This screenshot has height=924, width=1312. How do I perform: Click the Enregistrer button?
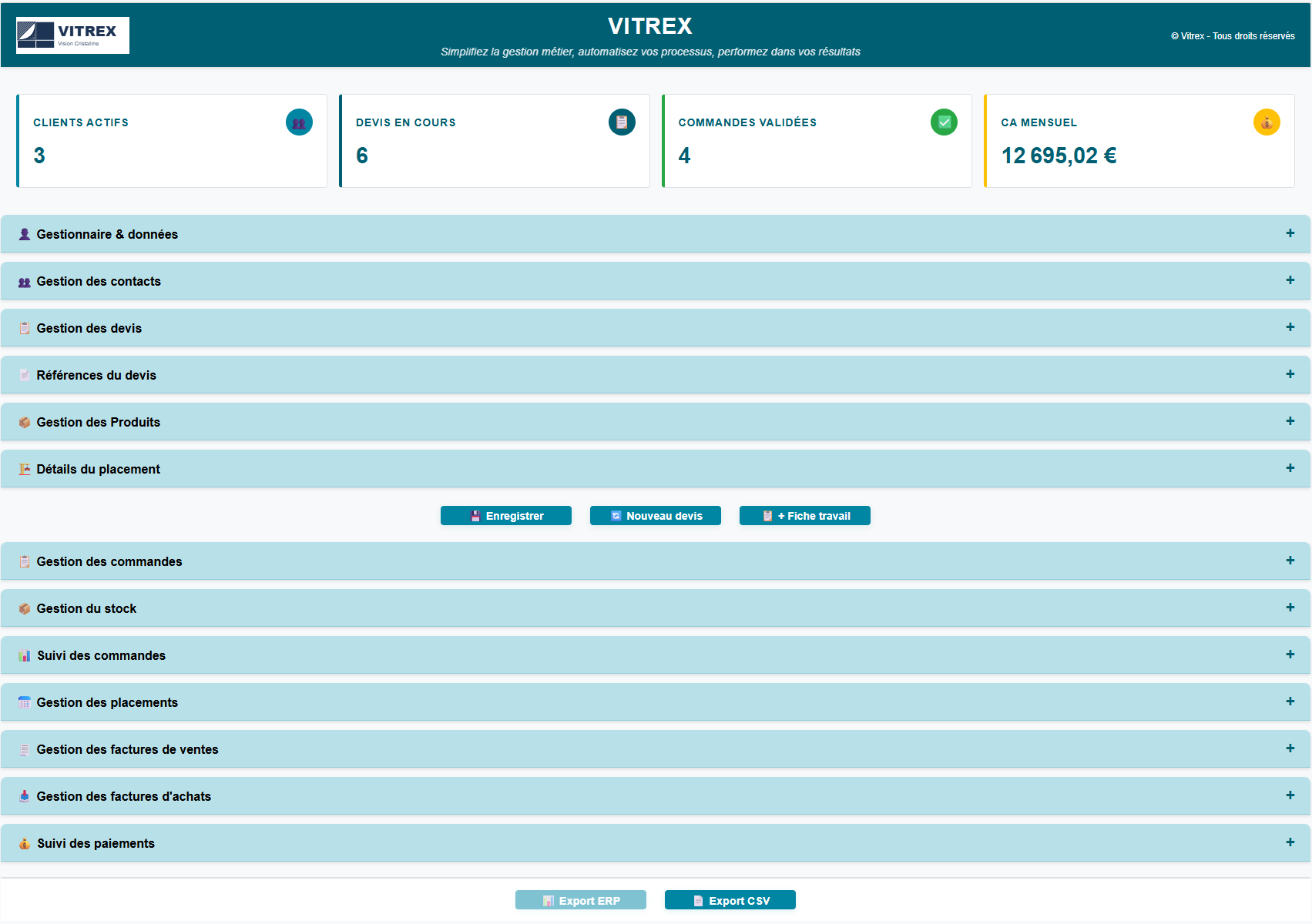[x=506, y=515]
